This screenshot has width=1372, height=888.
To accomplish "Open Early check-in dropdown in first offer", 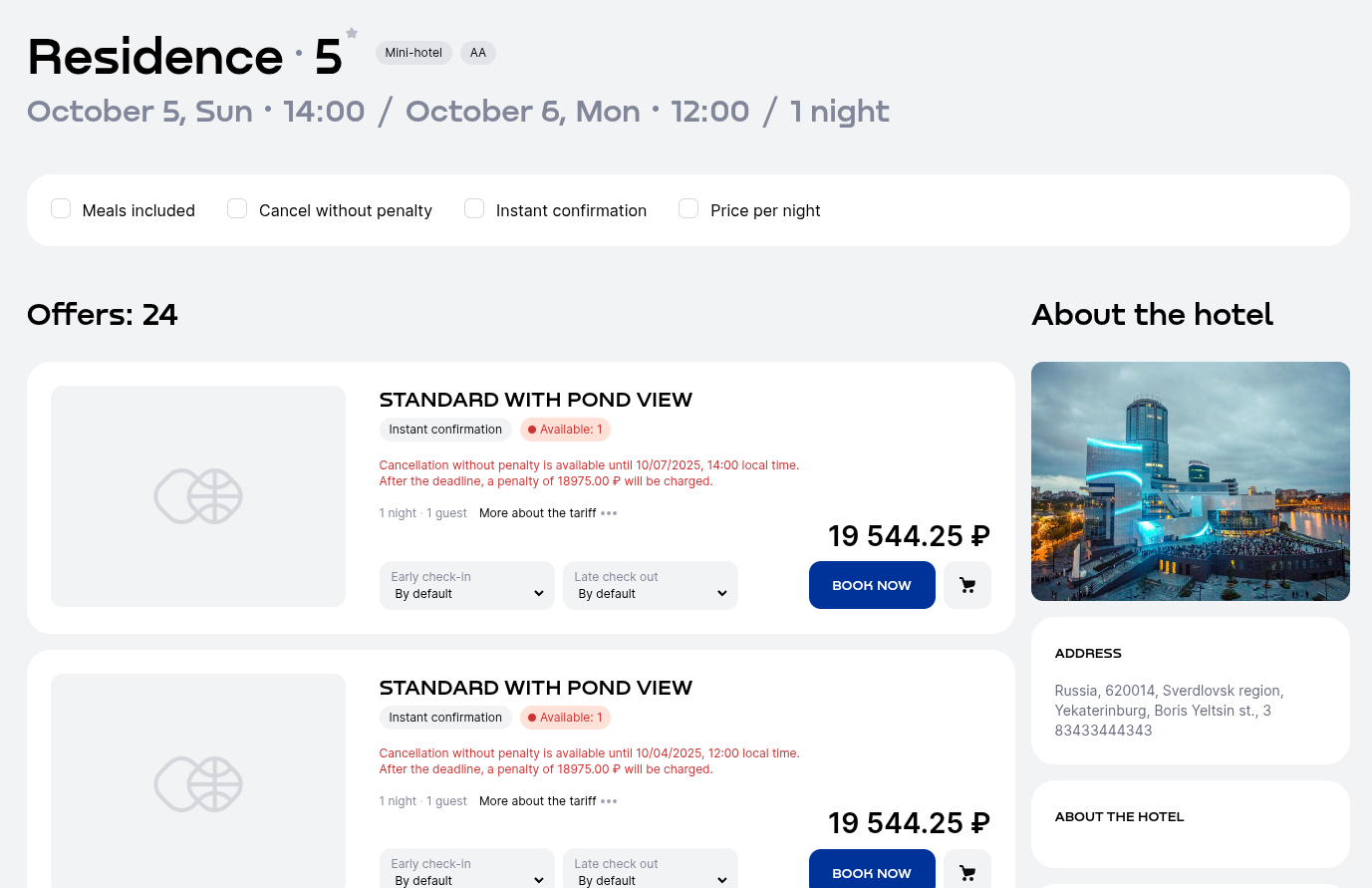I will 466,586.
